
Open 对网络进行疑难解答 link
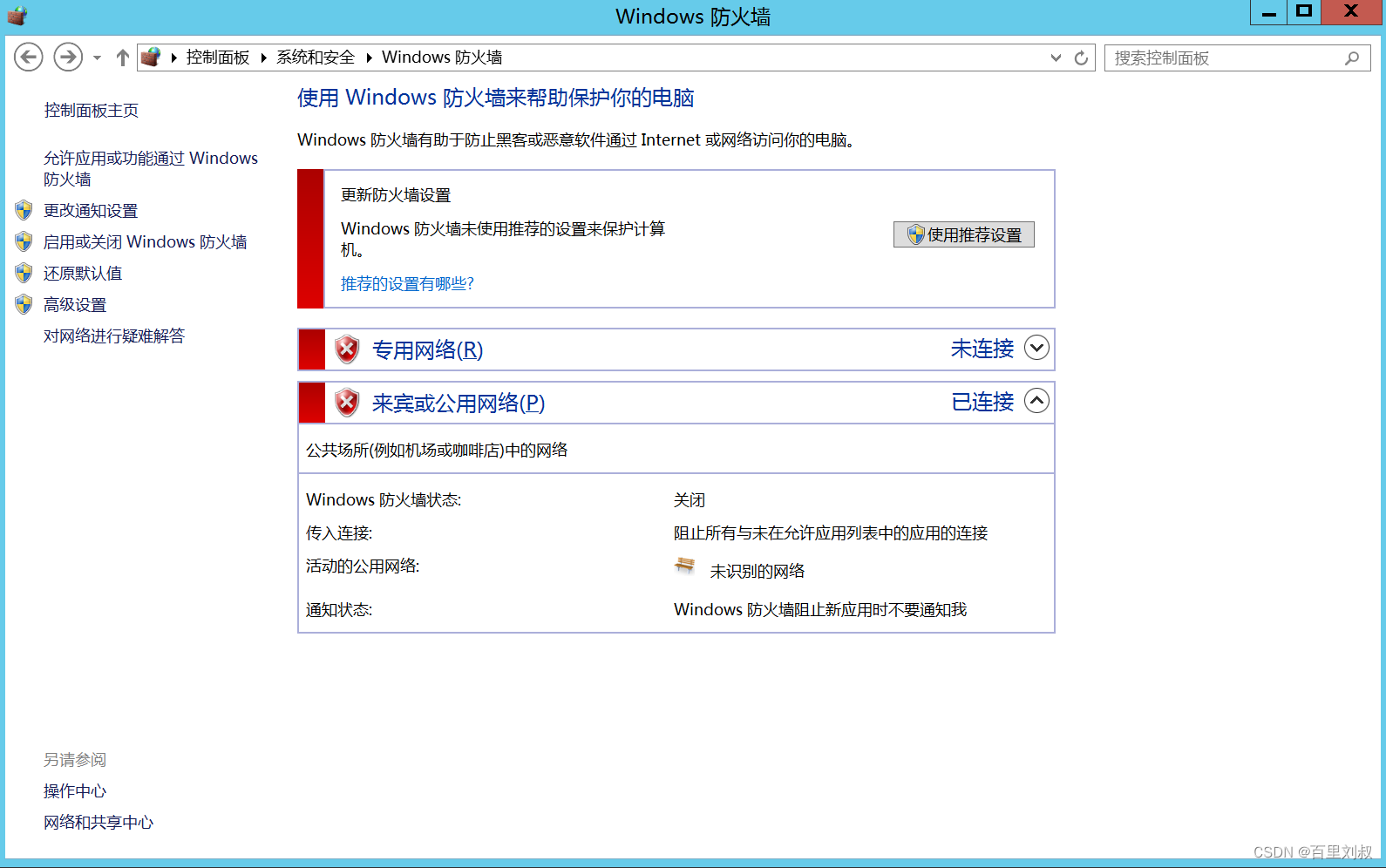point(114,336)
